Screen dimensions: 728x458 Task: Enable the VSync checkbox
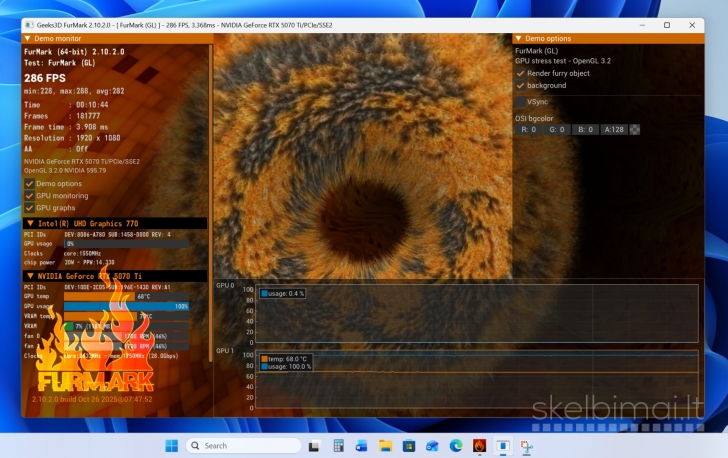point(520,101)
